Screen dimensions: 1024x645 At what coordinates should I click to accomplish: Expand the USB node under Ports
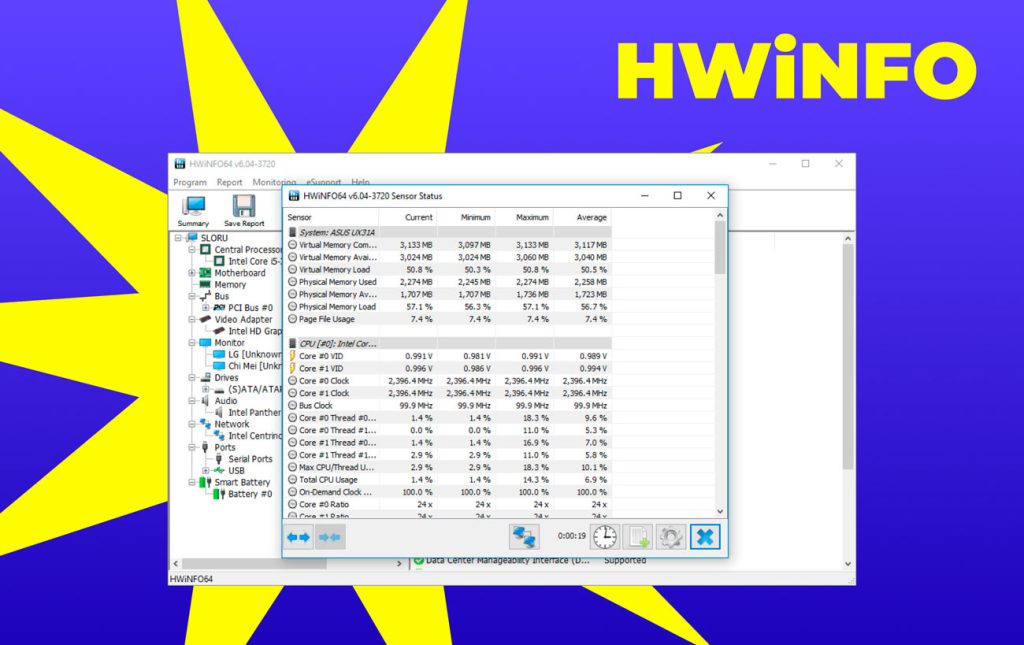206,471
